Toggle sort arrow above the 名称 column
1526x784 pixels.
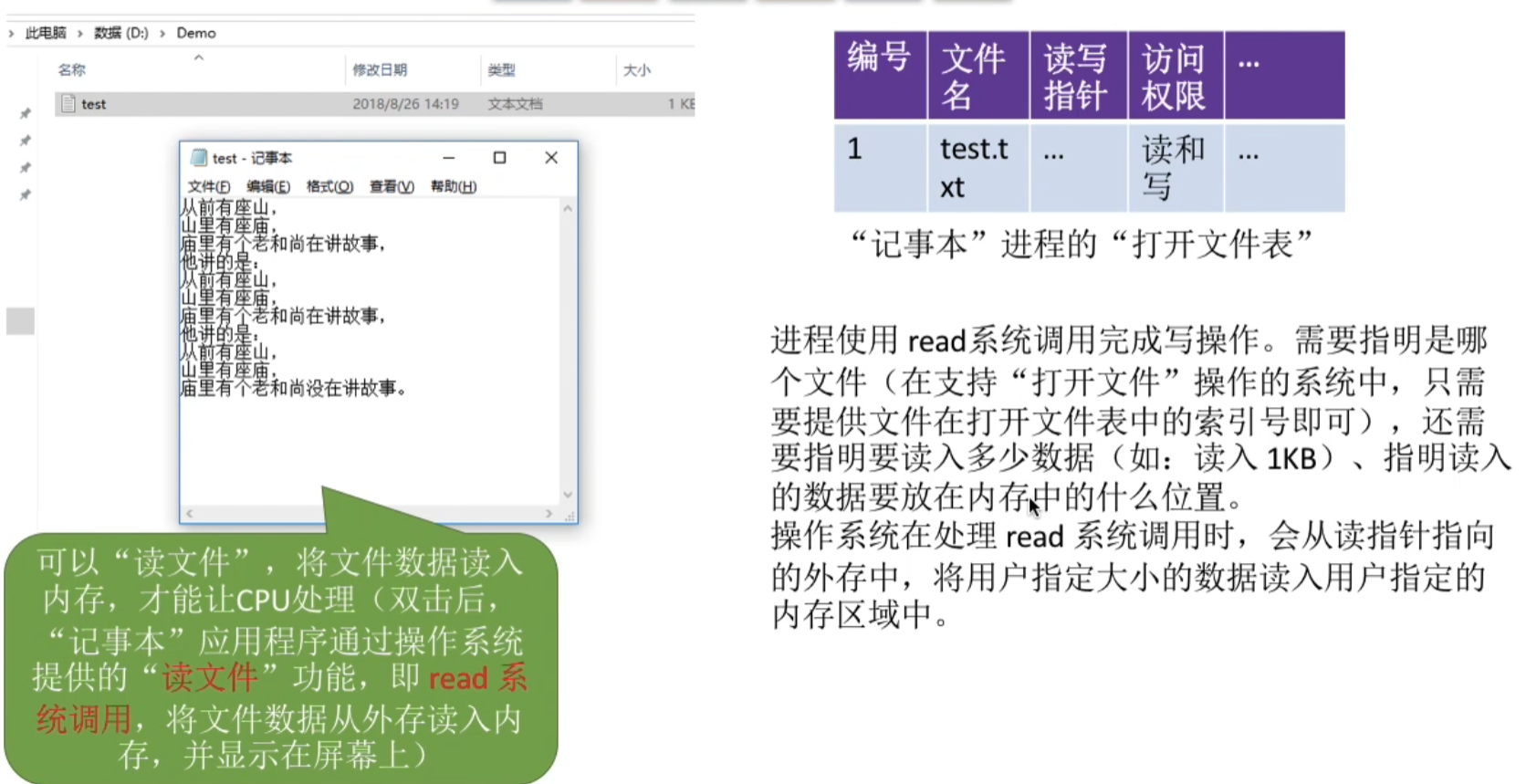click(198, 57)
